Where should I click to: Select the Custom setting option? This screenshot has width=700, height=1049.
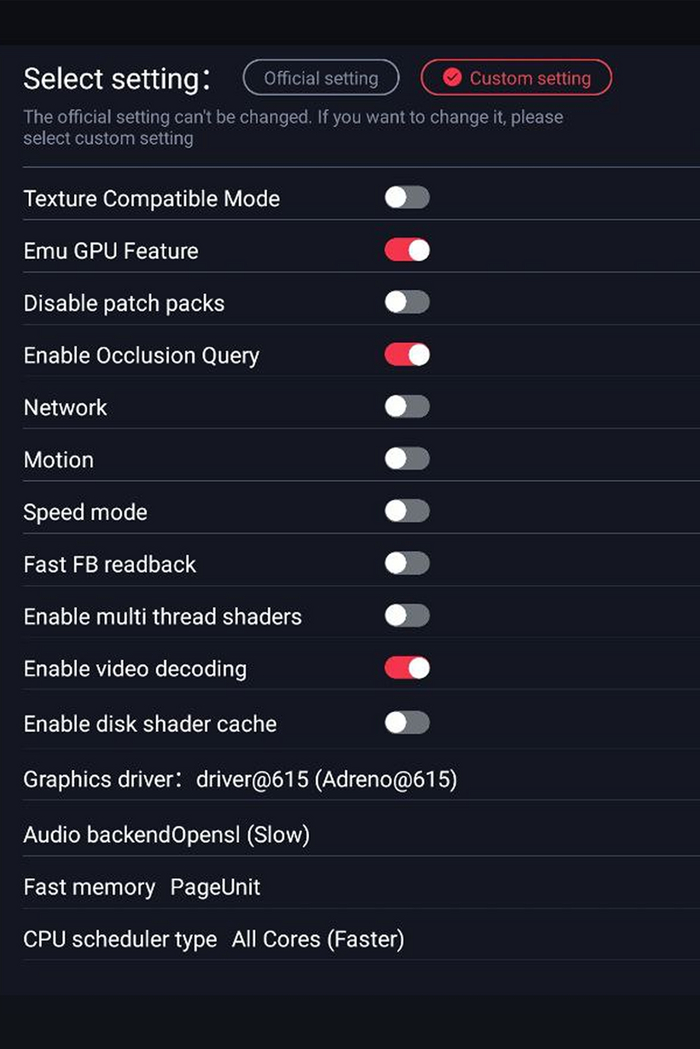[x=516, y=77]
